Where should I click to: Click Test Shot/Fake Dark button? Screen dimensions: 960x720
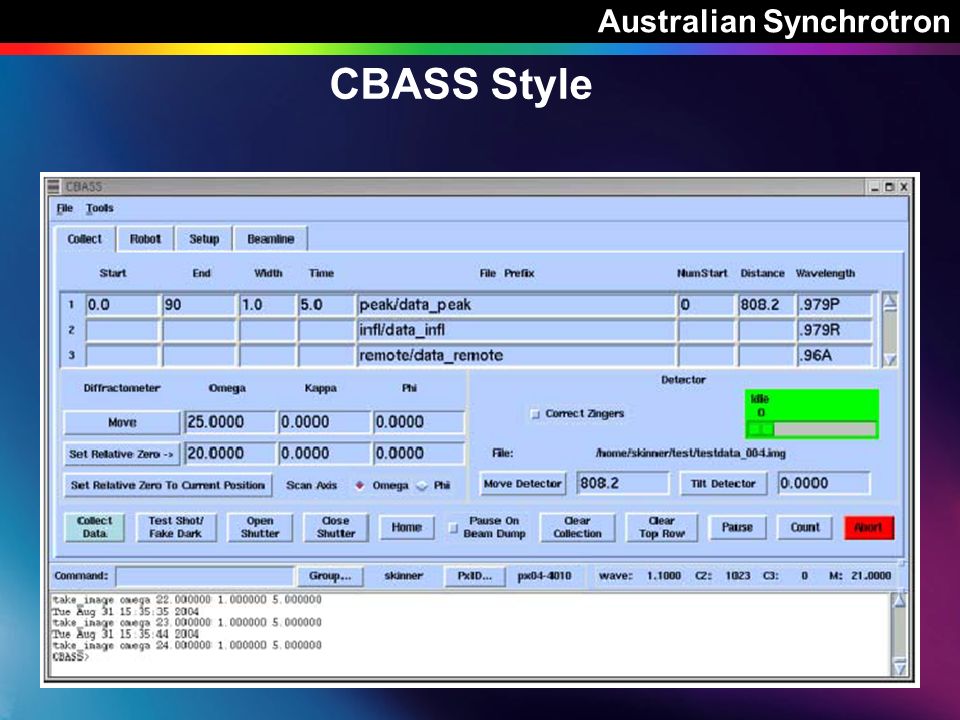(176, 527)
